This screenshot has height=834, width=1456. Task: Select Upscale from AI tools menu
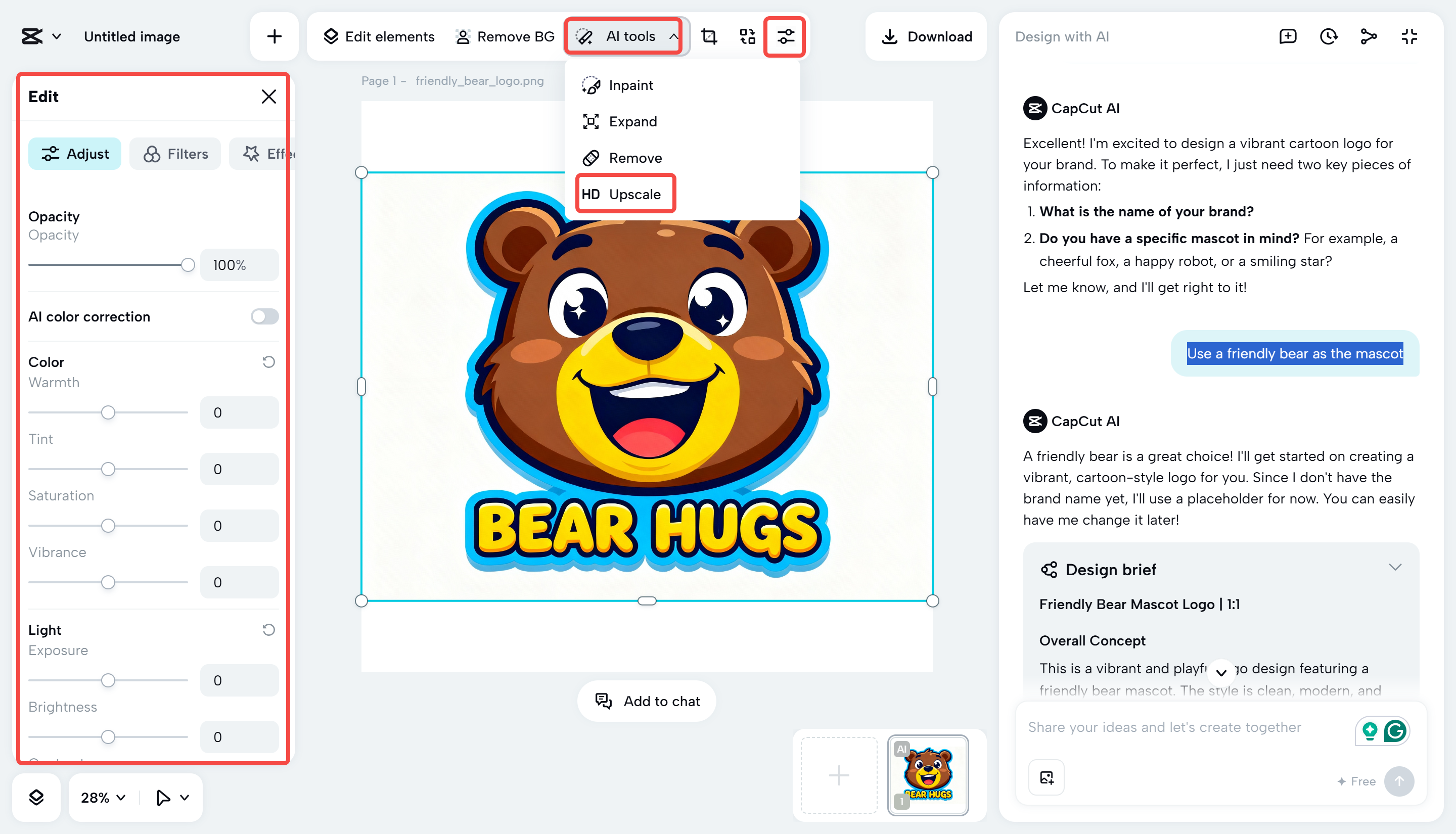tap(625, 194)
